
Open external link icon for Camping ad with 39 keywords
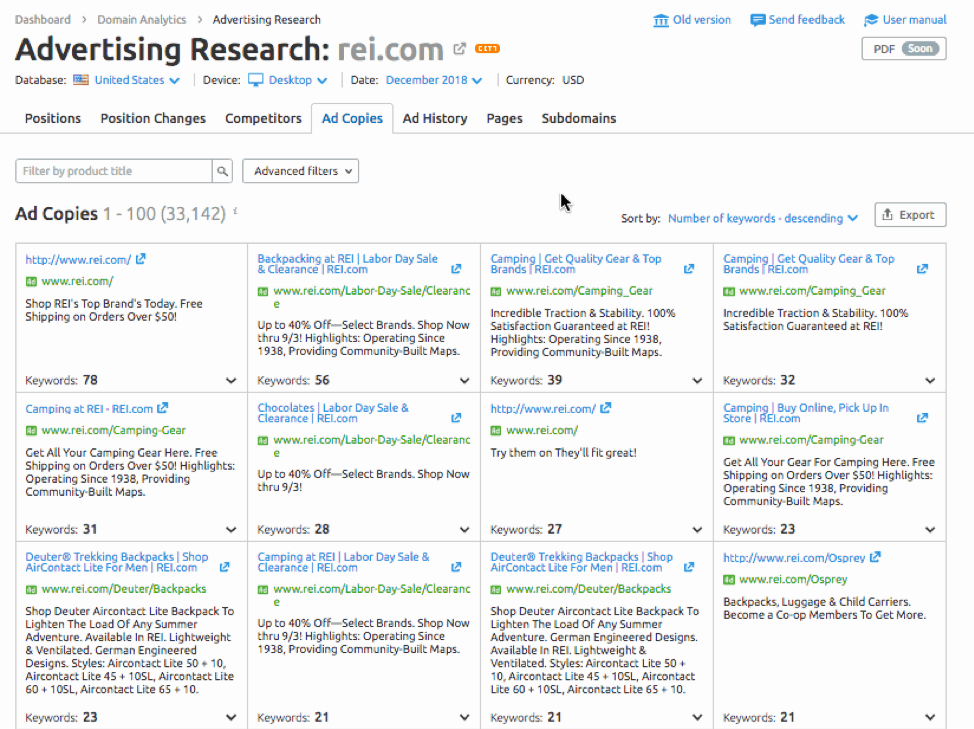coord(689,269)
